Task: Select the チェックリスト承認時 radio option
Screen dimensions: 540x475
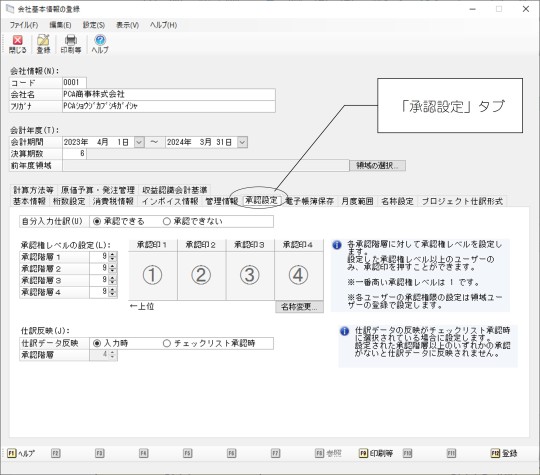Action: pyautogui.click(x=167, y=343)
